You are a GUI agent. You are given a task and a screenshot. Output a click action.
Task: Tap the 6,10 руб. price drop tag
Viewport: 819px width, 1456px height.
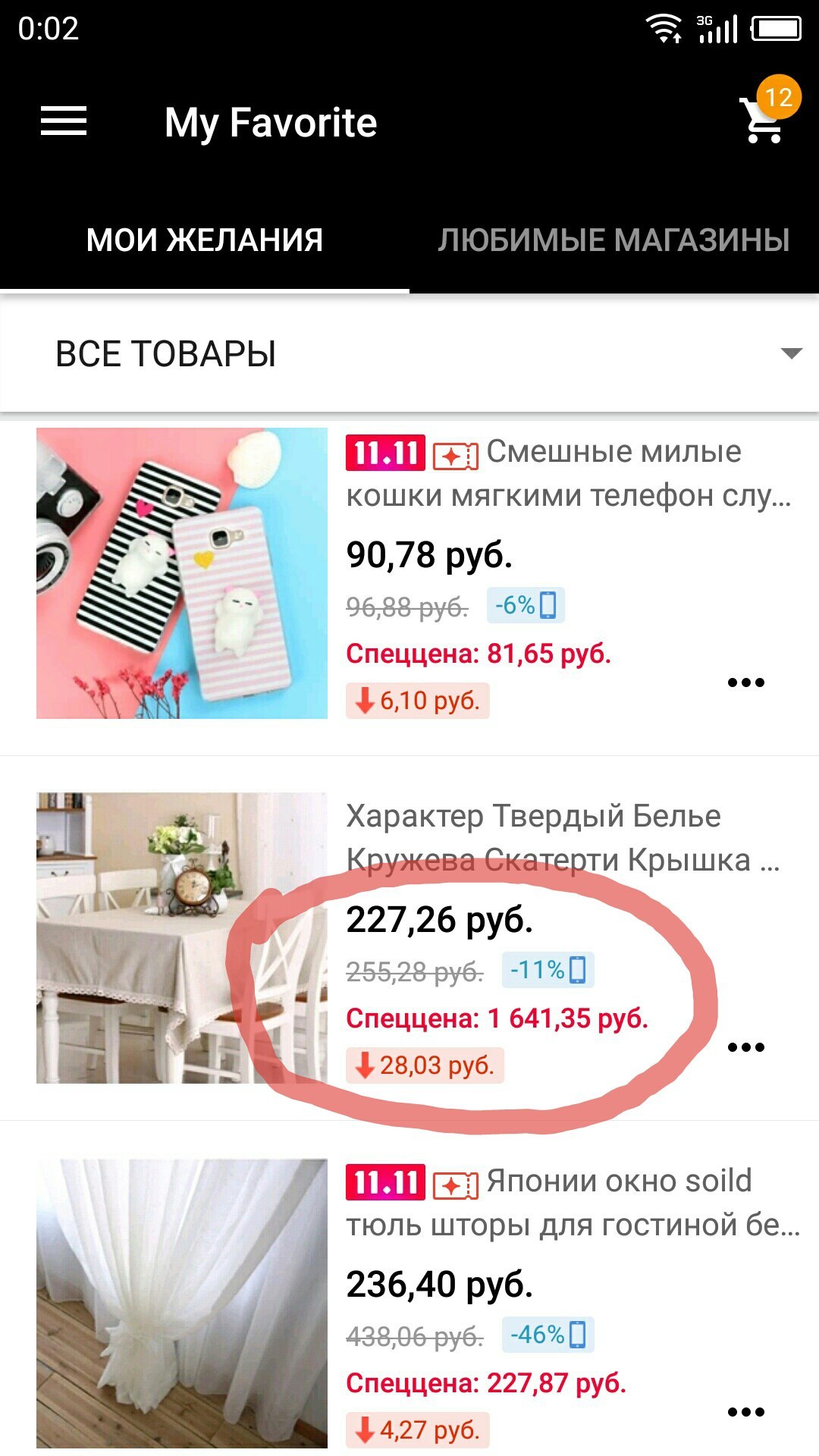(418, 701)
